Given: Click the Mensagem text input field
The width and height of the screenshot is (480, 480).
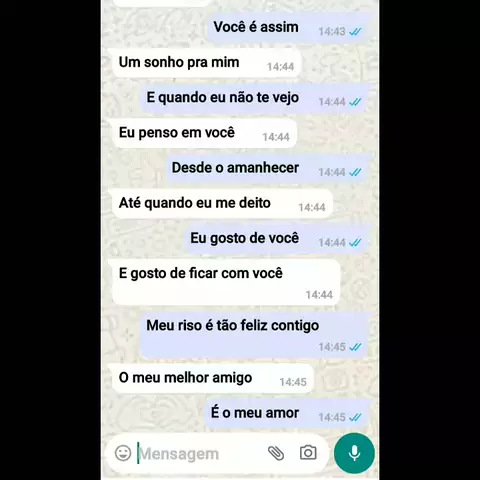Looking at the screenshot, I should click(x=200, y=454).
